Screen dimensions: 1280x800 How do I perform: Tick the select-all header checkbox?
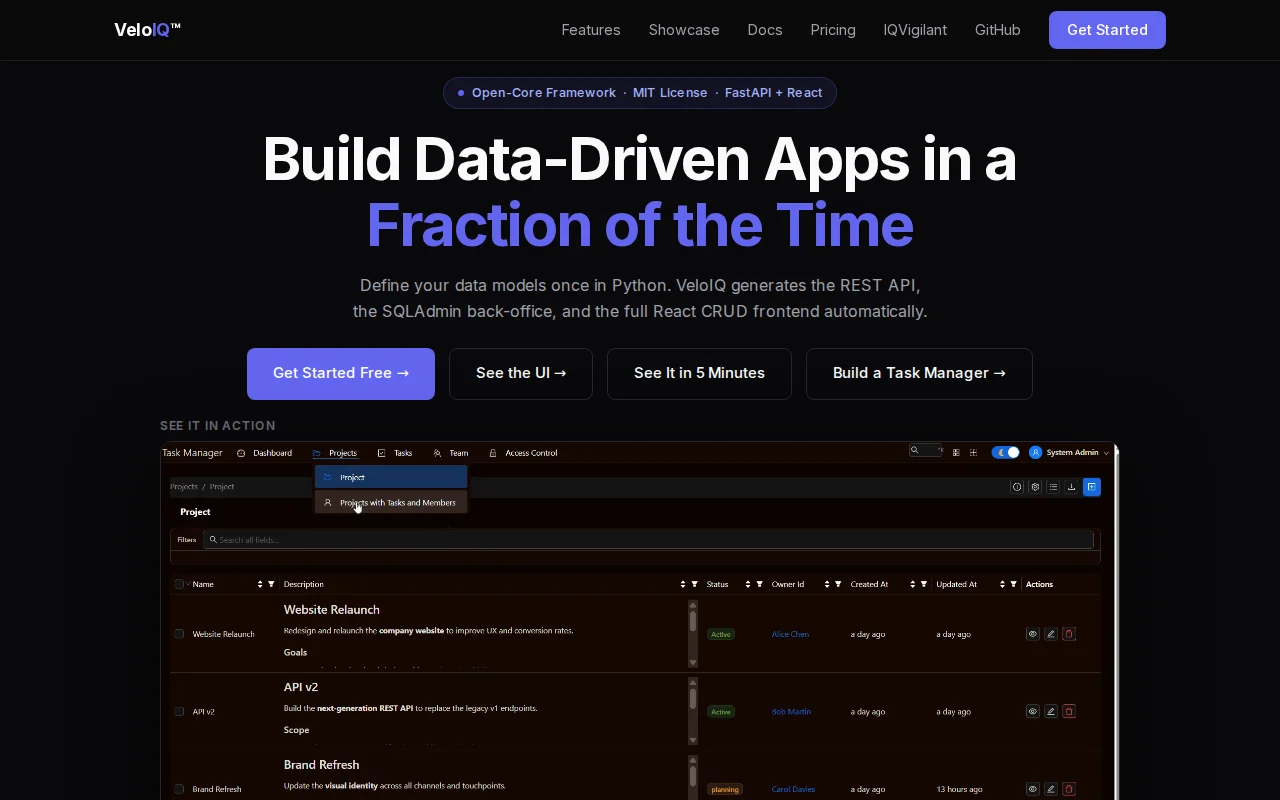coord(179,584)
